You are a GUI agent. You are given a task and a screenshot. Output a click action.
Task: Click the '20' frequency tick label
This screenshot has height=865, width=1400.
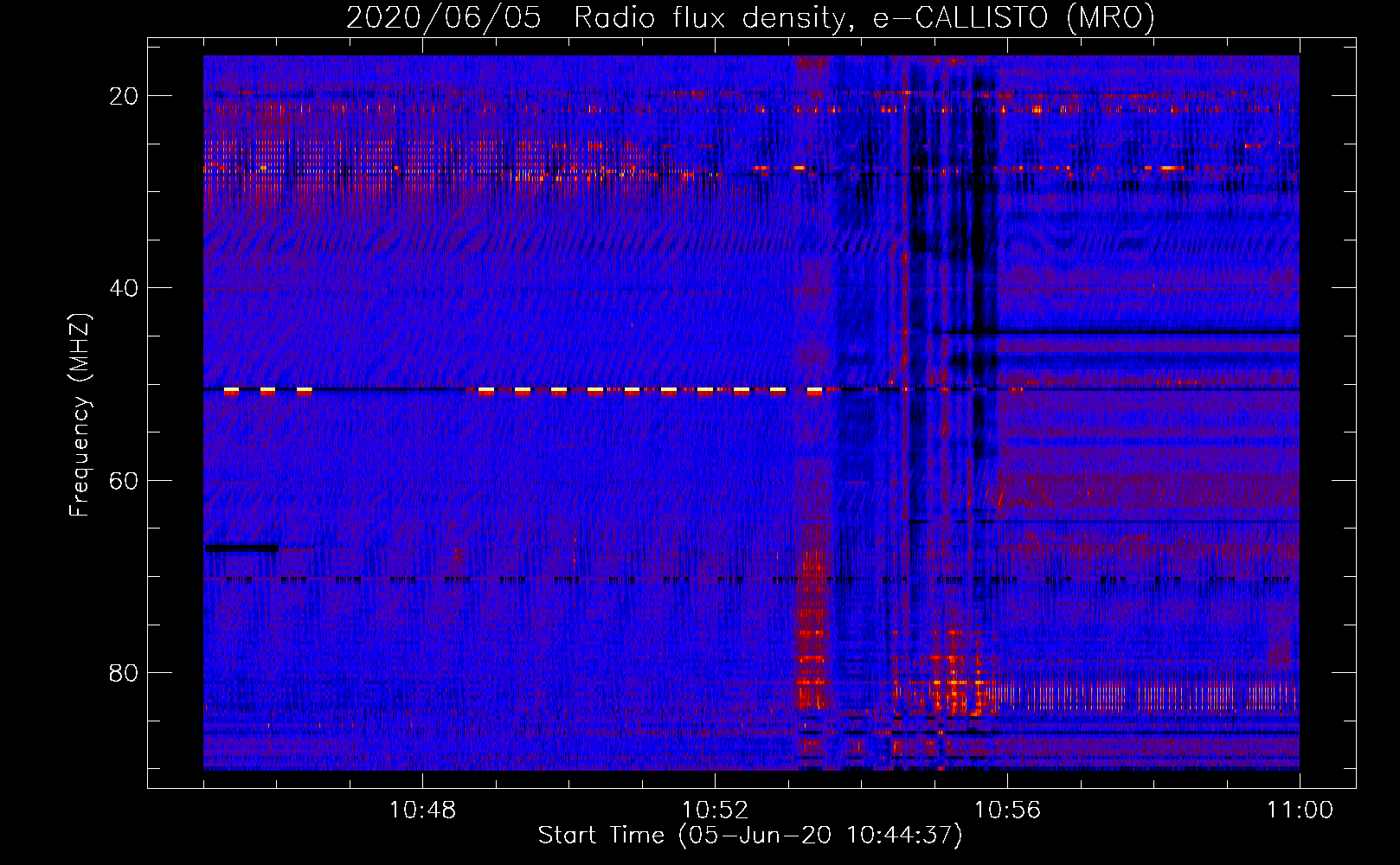(x=124, y=96)
